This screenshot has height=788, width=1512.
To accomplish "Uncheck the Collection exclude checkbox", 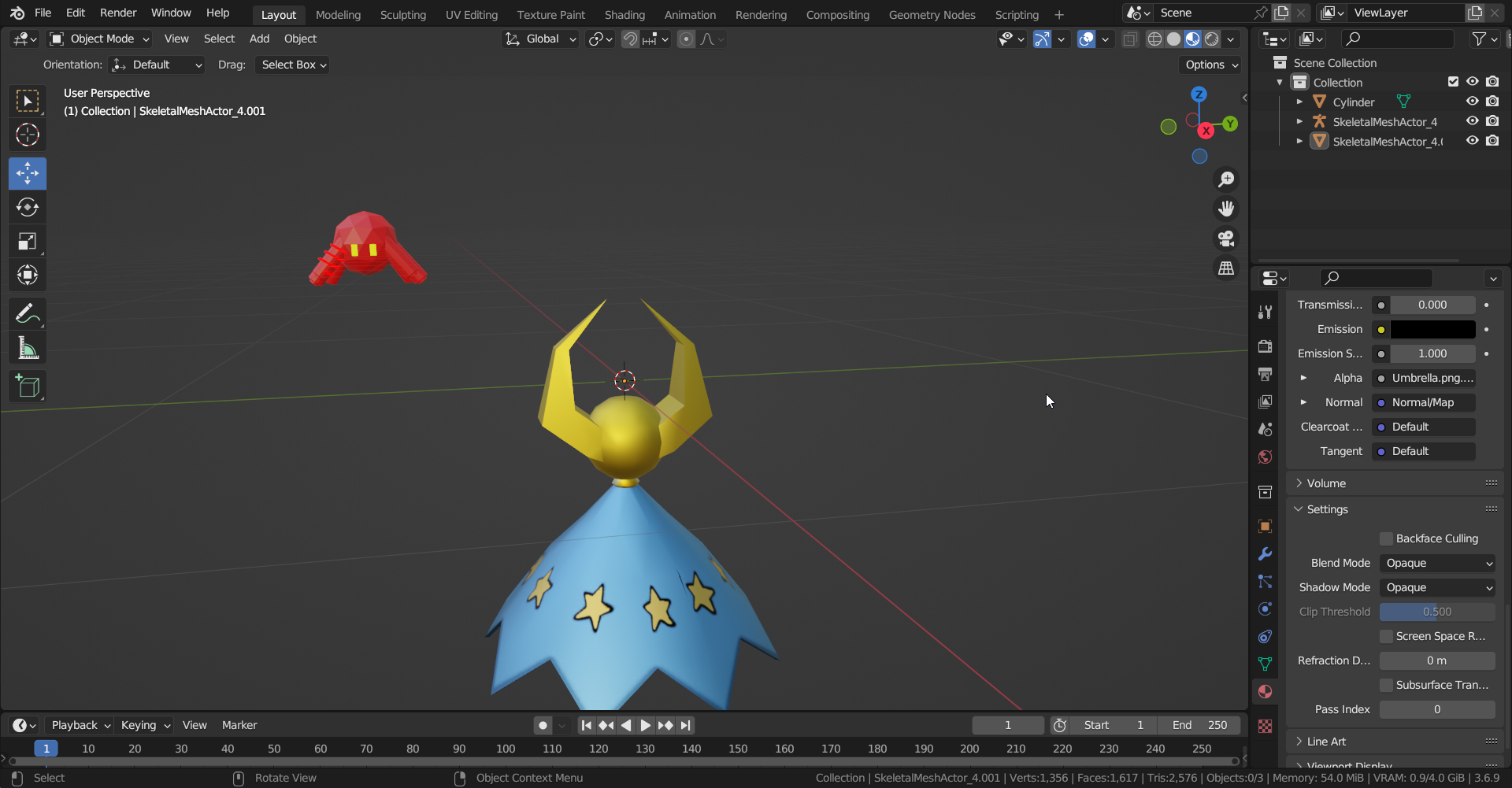I will (x=1453, y=82).
